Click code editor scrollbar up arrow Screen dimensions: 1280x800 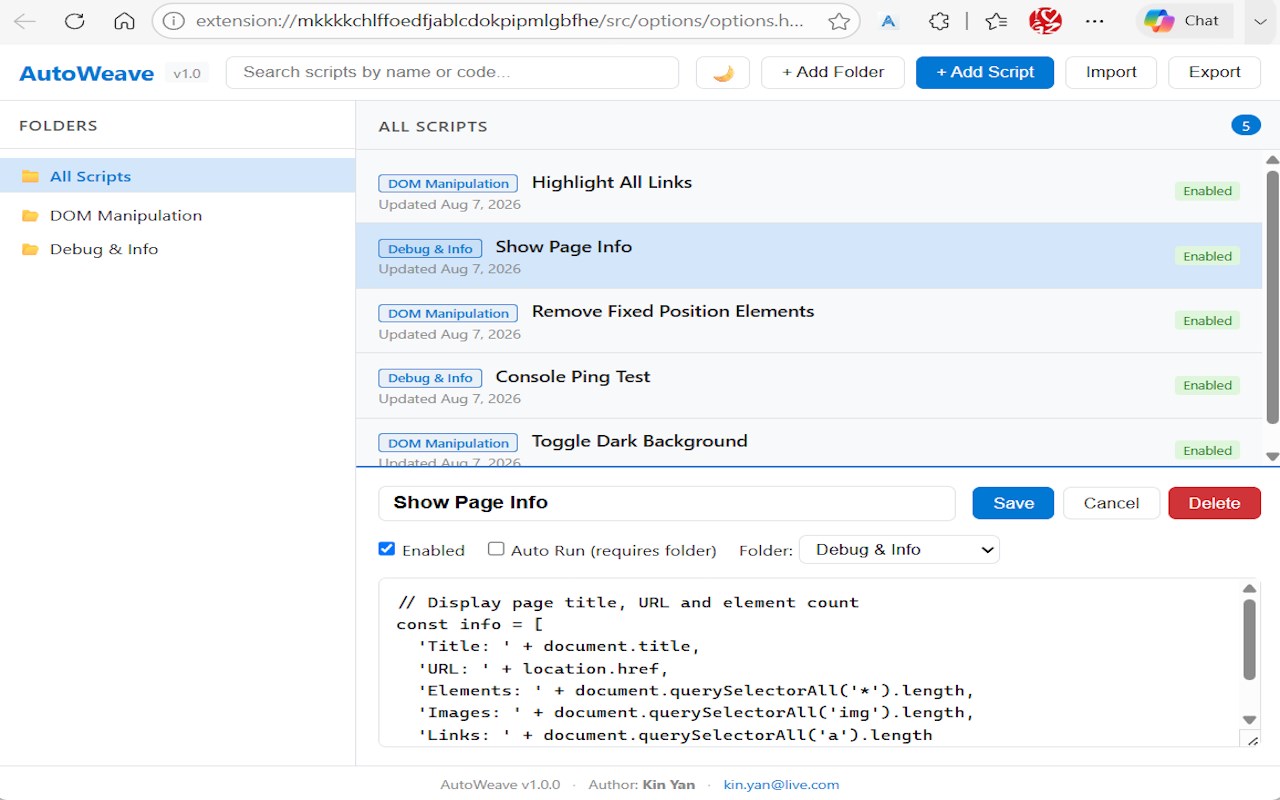[x=1249, y=589]
